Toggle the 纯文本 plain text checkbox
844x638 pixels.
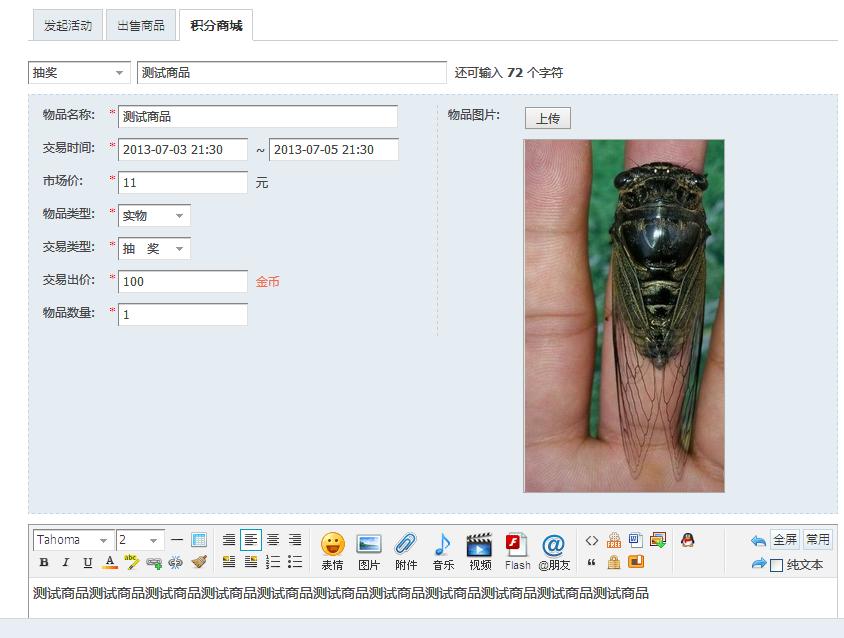coord(776,565)
